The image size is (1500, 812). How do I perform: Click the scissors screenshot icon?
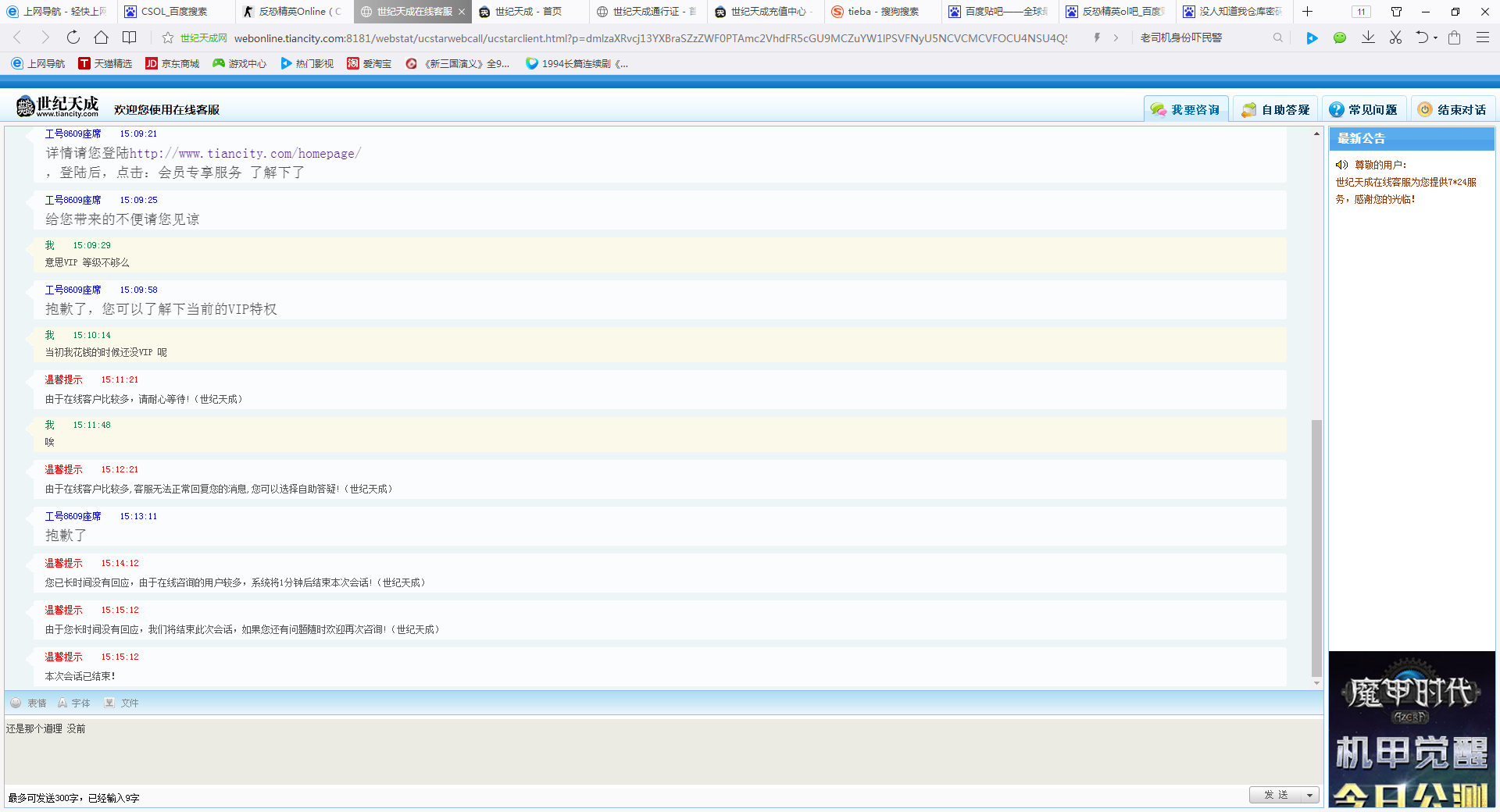point(1395,37)
